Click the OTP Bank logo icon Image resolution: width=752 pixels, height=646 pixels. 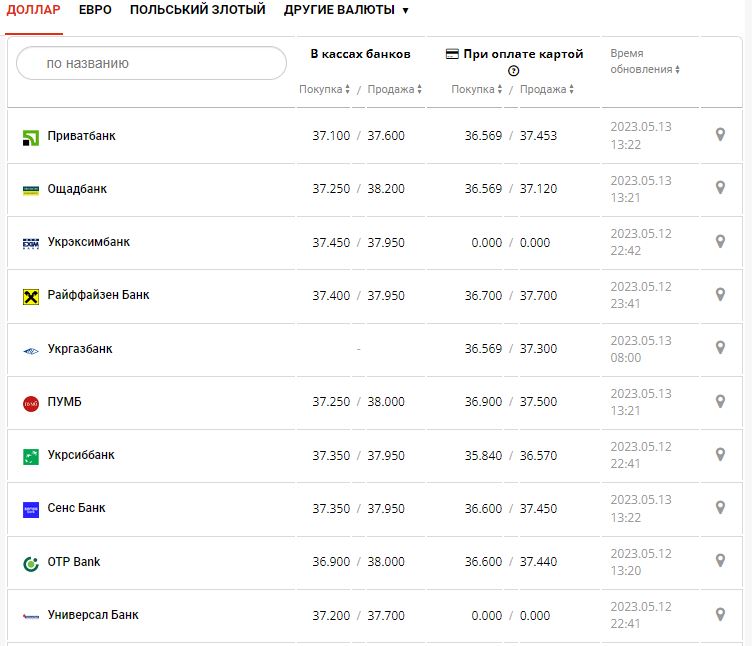pyautogui.click(x=30, y=563)
